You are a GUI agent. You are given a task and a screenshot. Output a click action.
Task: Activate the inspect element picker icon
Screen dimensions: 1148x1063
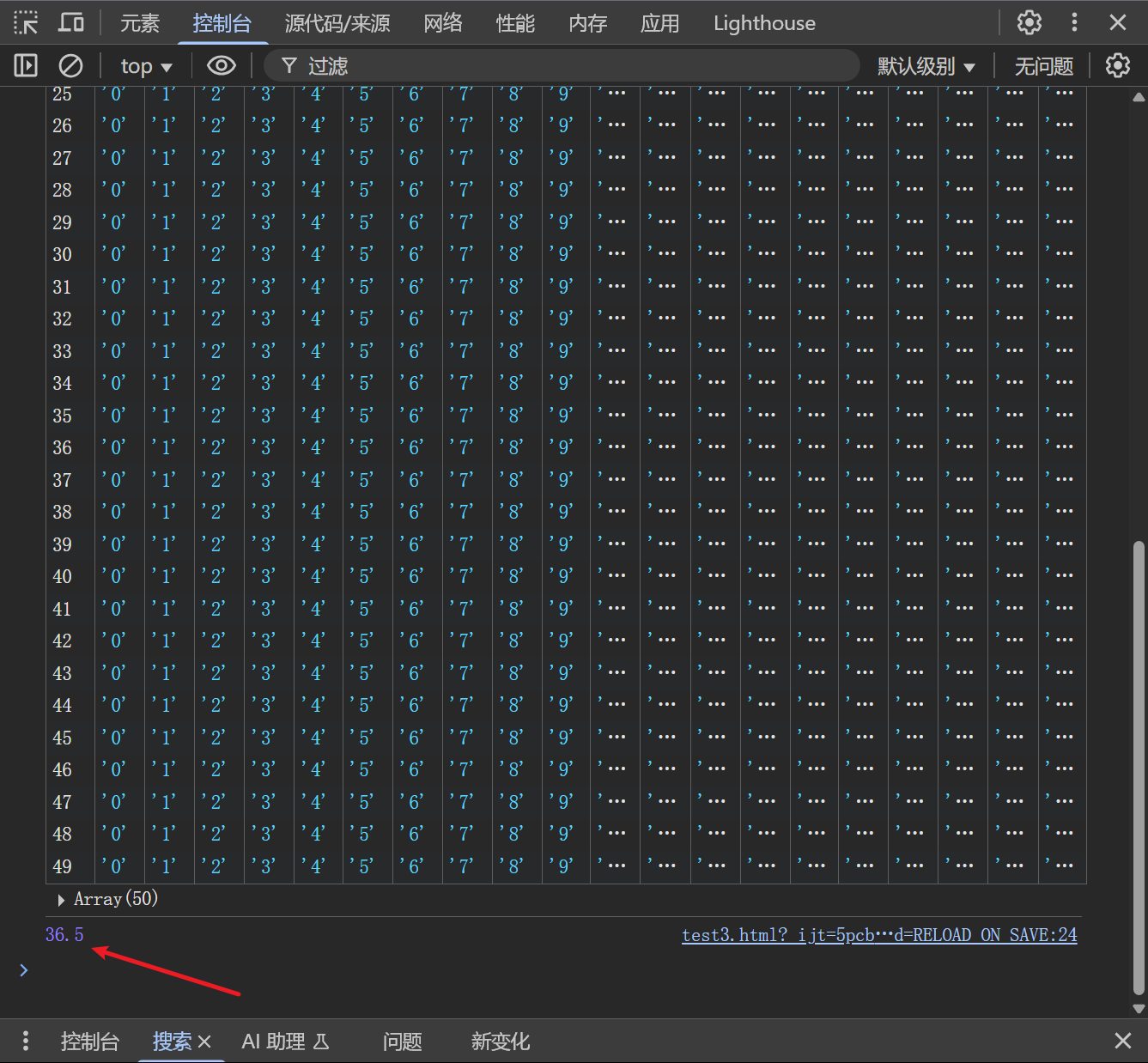(26, 22)
